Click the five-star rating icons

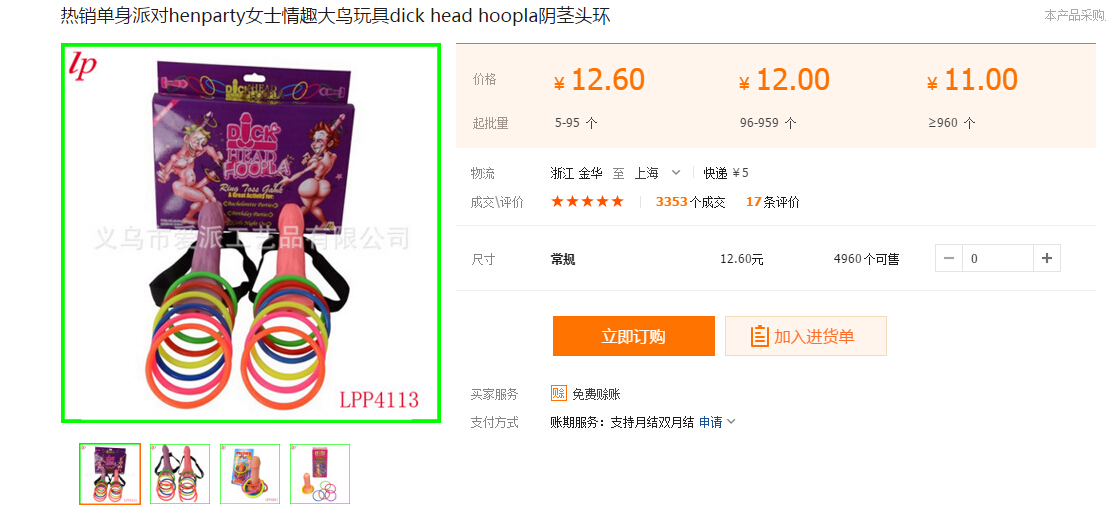(x=588, y=202)
